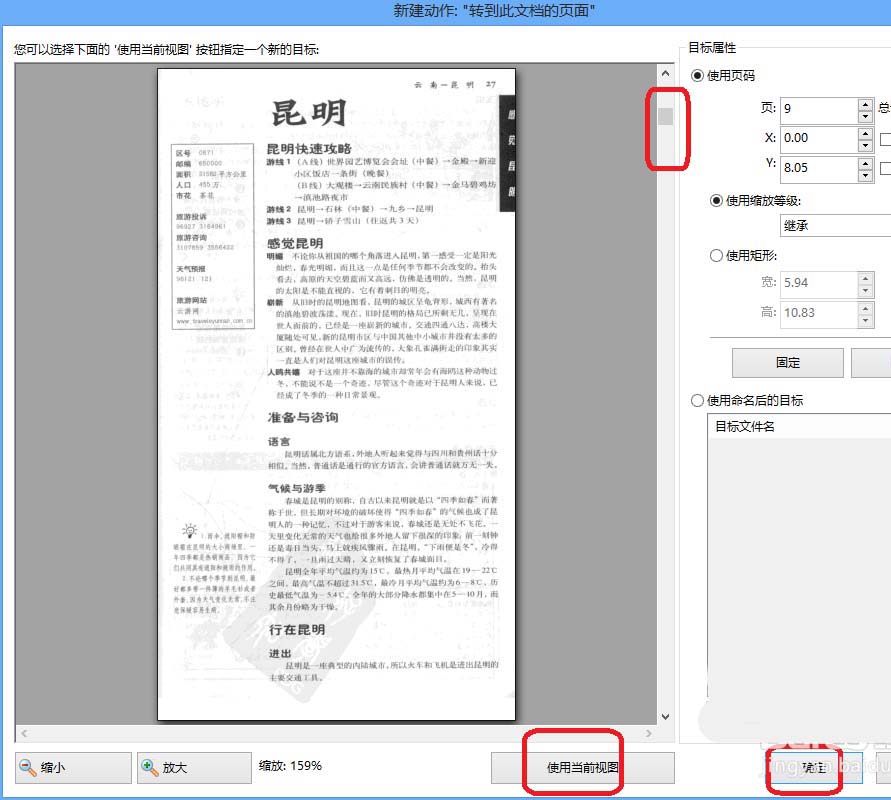Click the scrollbar up arrow icon
Image resolution: width=891 pixels, height=800 pixels.
(x=665, y=72)
